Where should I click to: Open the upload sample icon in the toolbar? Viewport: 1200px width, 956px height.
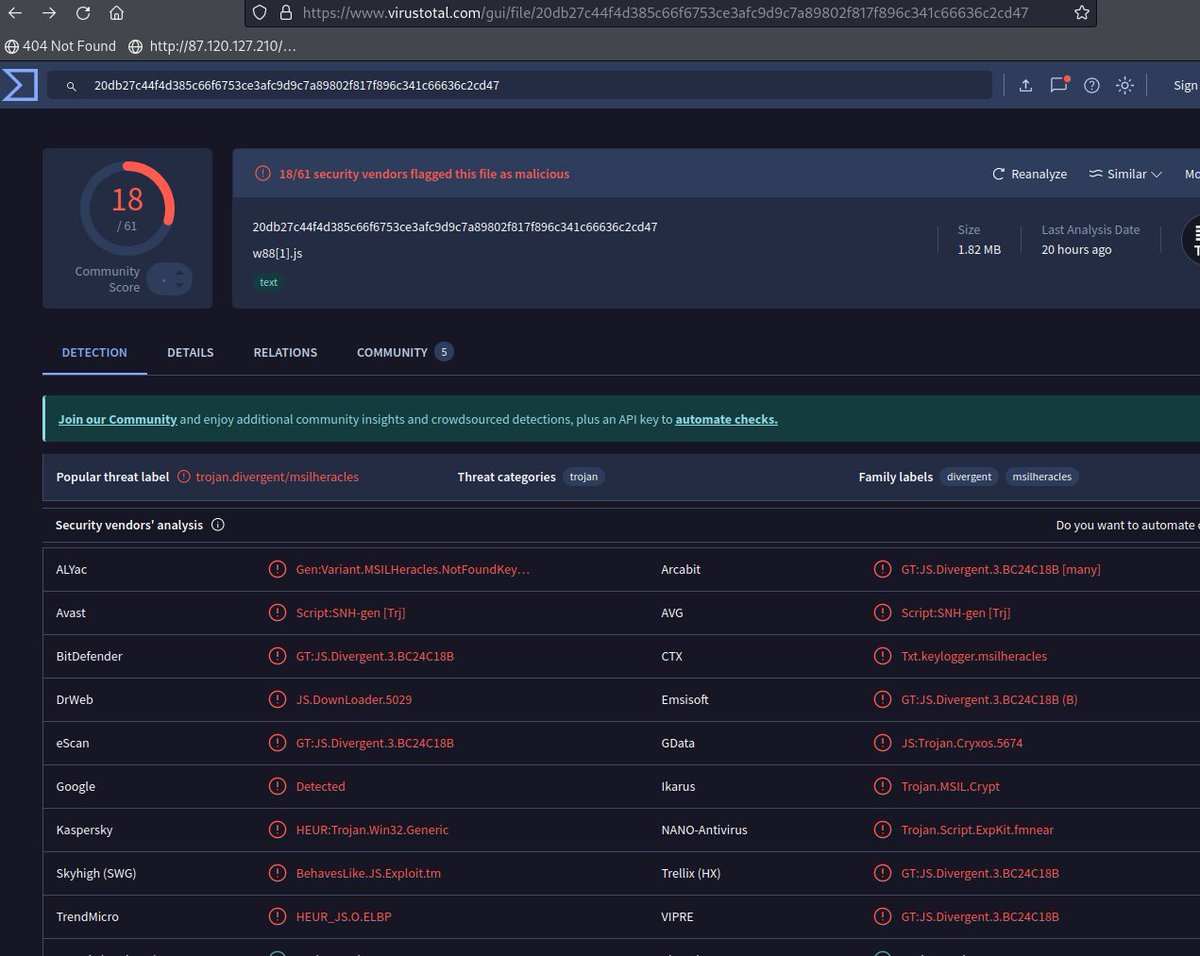coord(1025,85)
